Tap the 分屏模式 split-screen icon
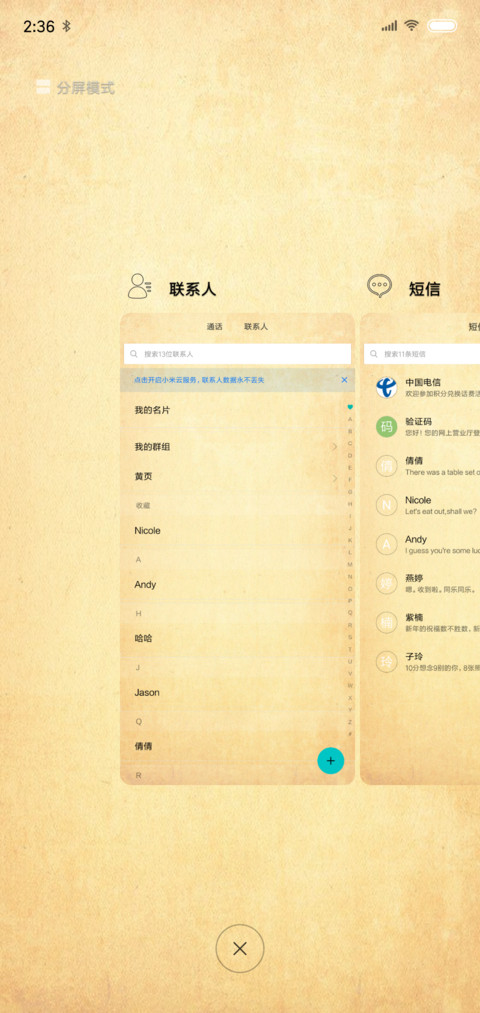The image size is (480, 1013). coord(43,87)
